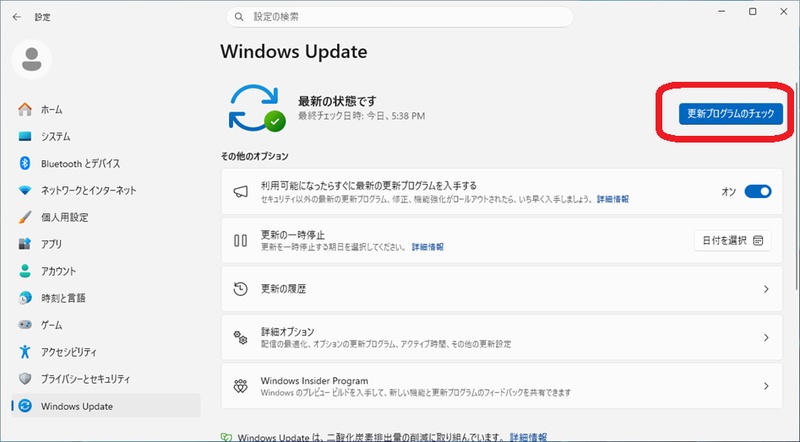
Task: Expand Windows Insider Program with its chevron
Action: coord(766,386)
